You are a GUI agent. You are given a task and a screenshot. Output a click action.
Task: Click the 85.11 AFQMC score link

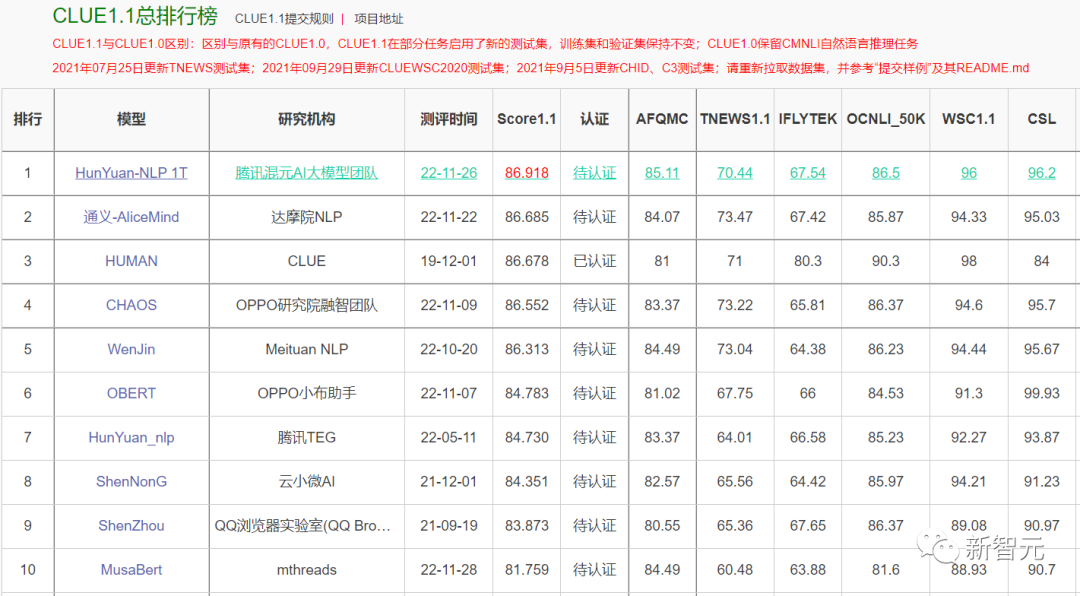click(662, 173)
